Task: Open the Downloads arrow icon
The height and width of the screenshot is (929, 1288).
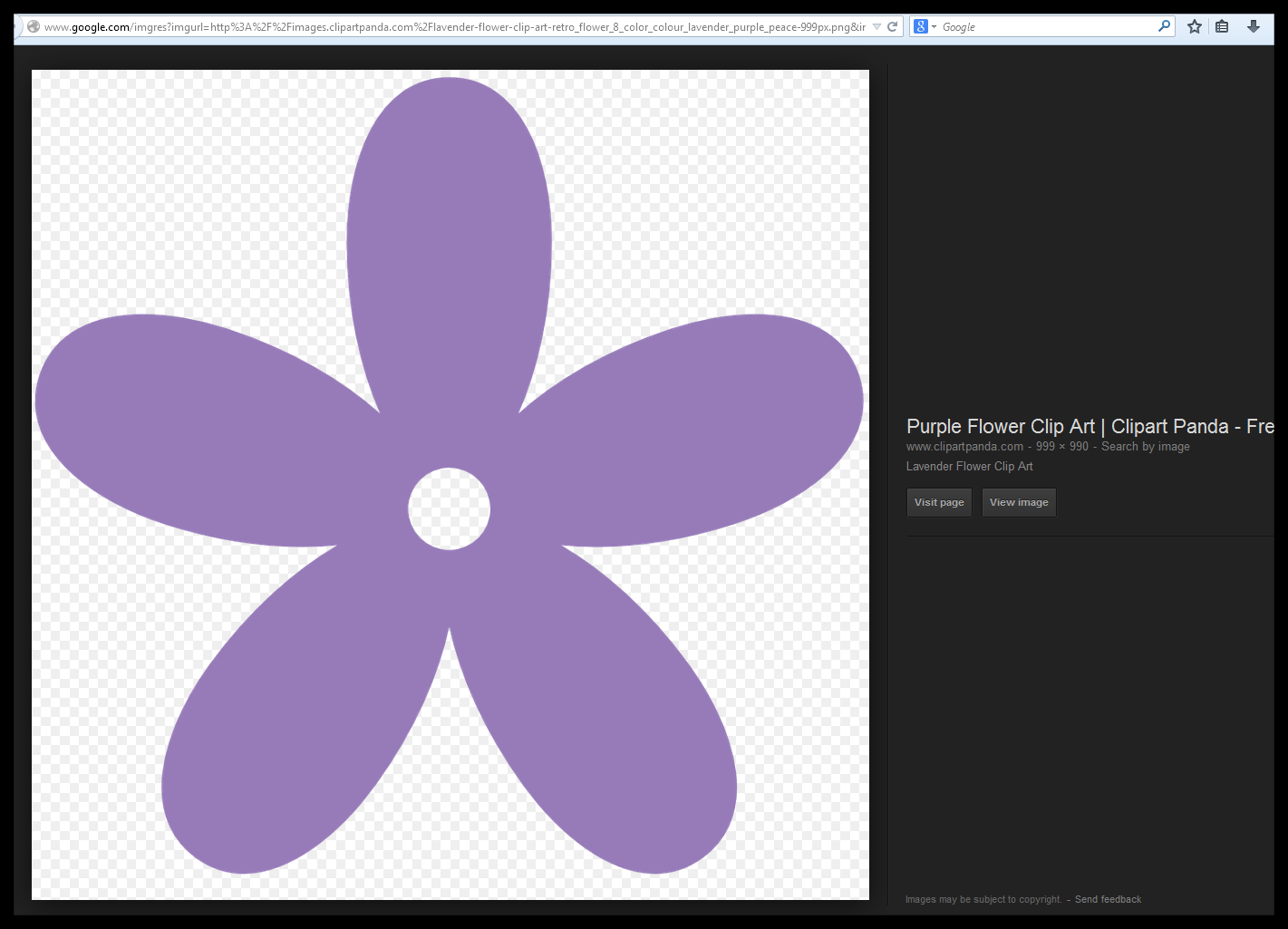Action: pyautogui.click(x=1254, y=26)
